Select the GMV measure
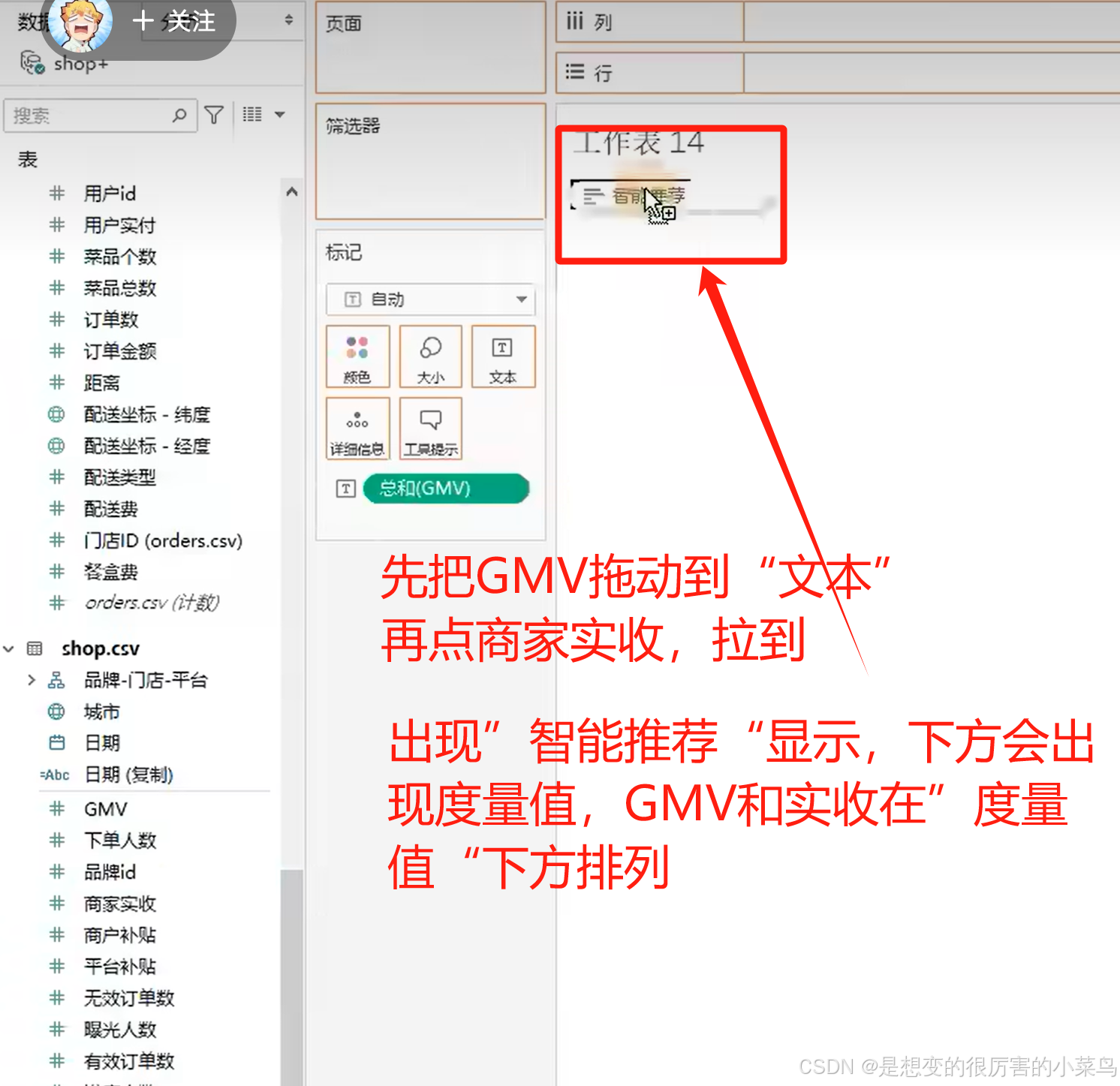 105,809
